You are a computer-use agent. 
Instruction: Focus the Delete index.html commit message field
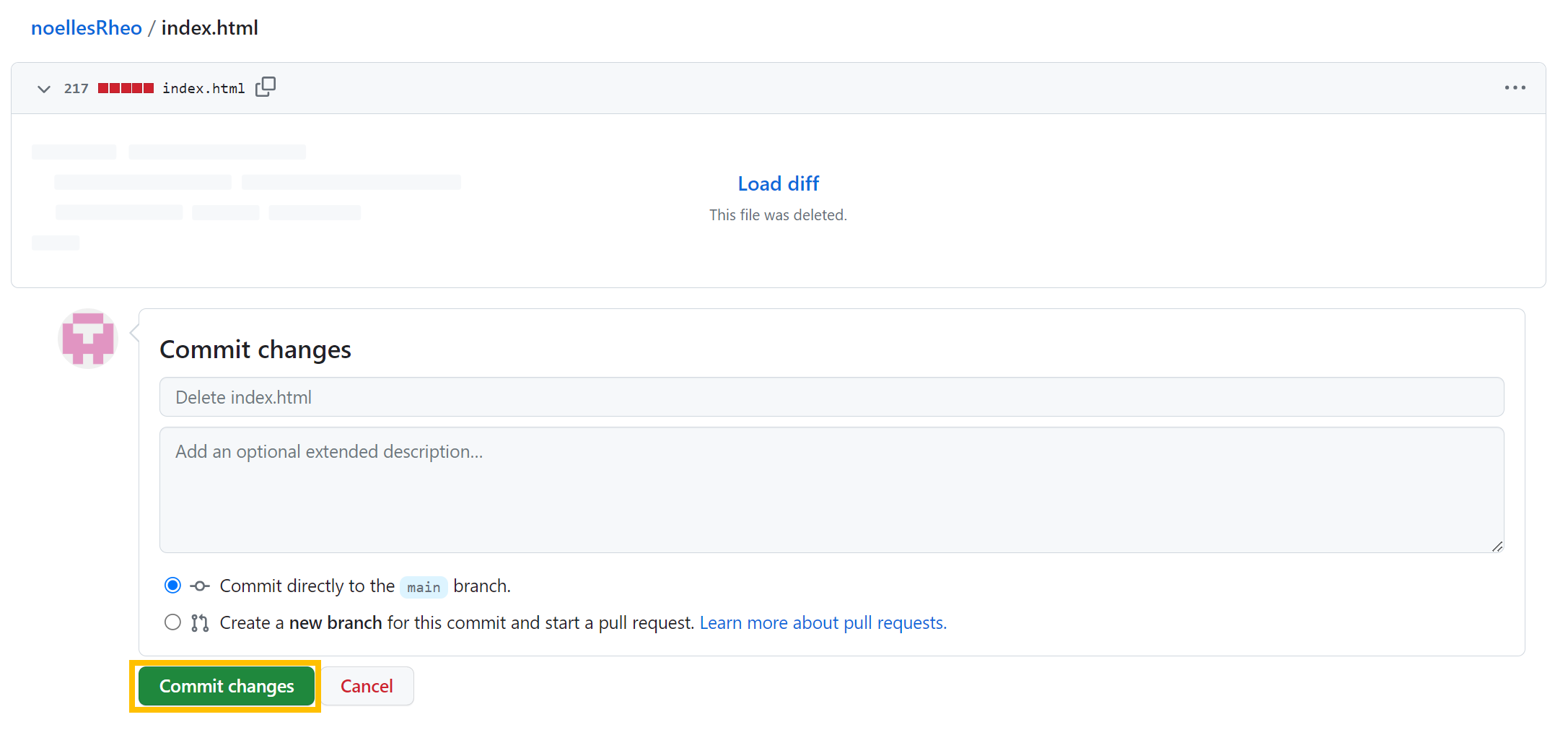tap(831, 397)
